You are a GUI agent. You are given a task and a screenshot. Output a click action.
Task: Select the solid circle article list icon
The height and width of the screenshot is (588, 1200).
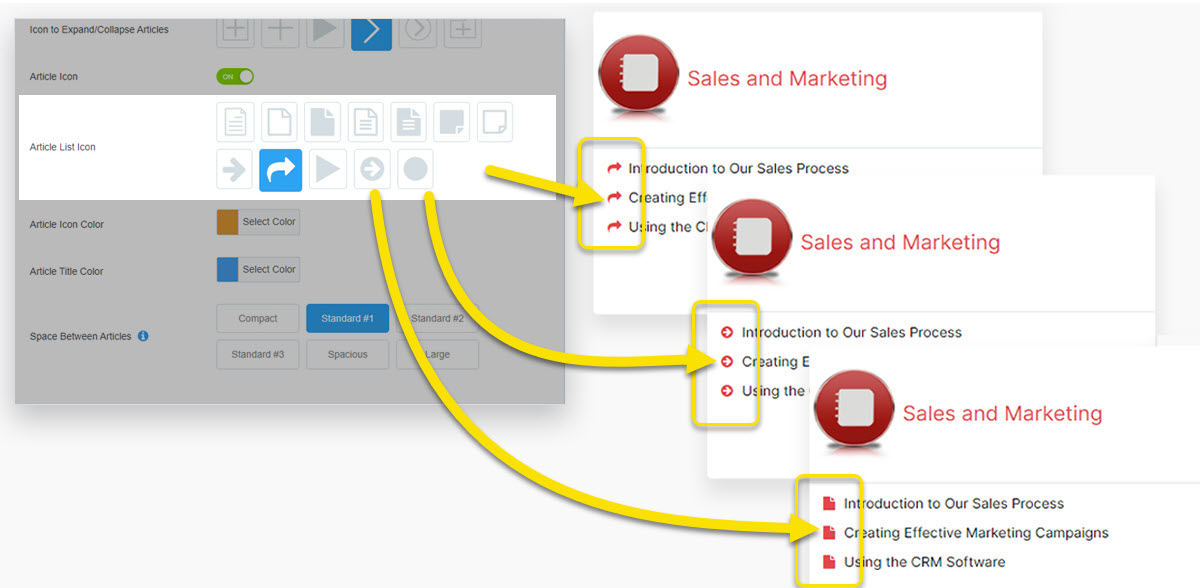pos(415,170)
